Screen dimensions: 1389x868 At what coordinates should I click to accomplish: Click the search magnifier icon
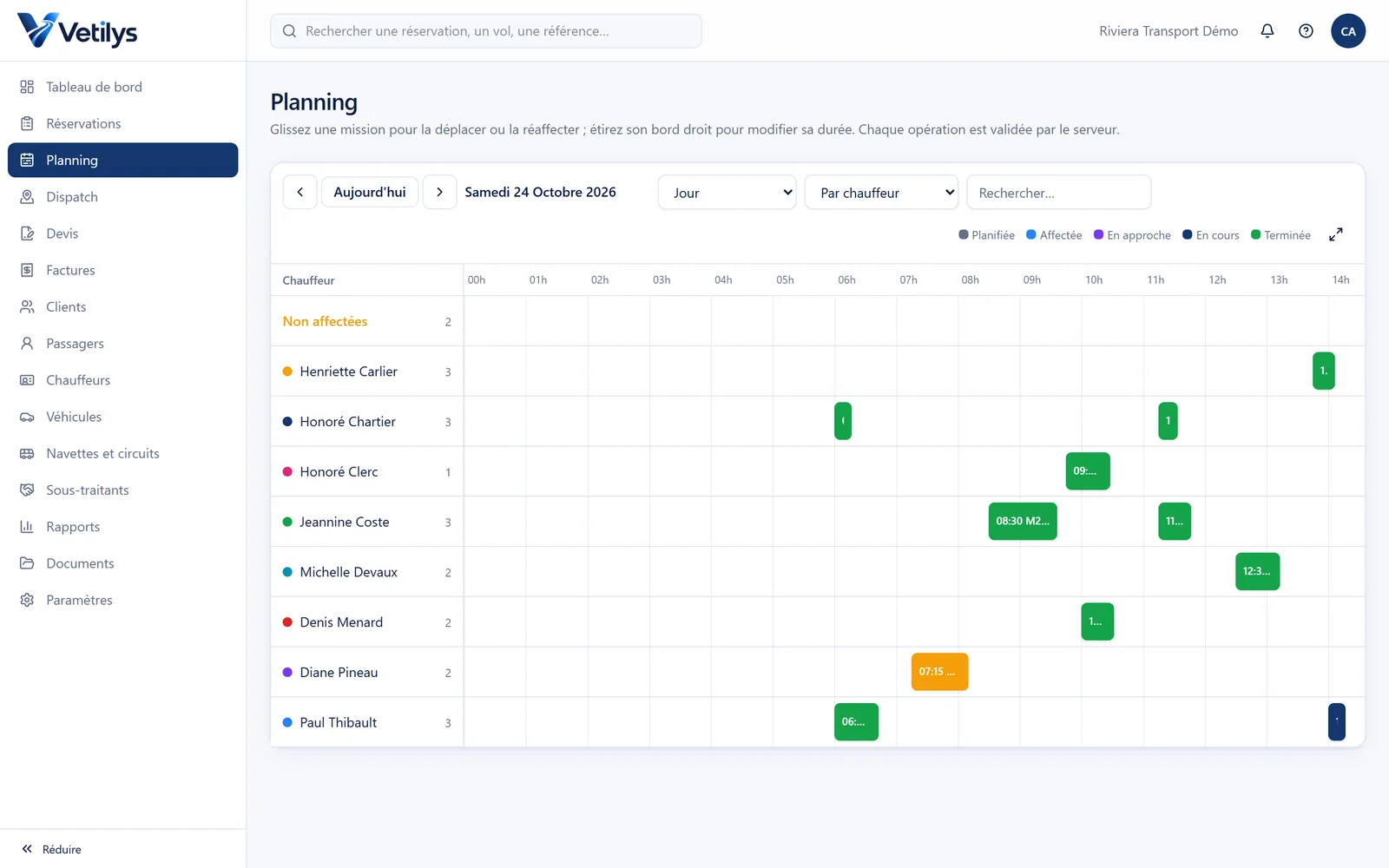coord(289,31)
